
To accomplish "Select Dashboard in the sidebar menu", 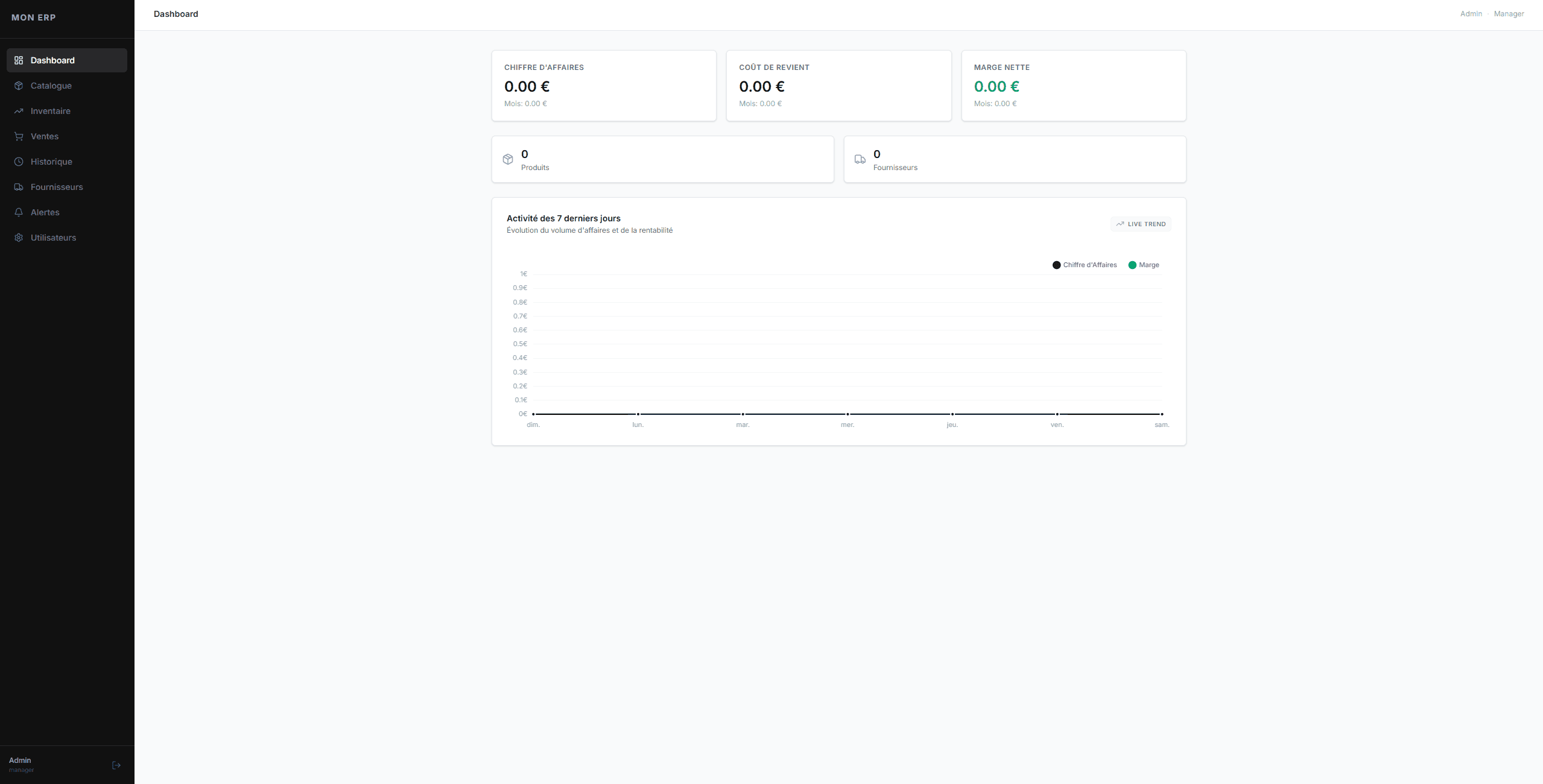I will 51,60.
